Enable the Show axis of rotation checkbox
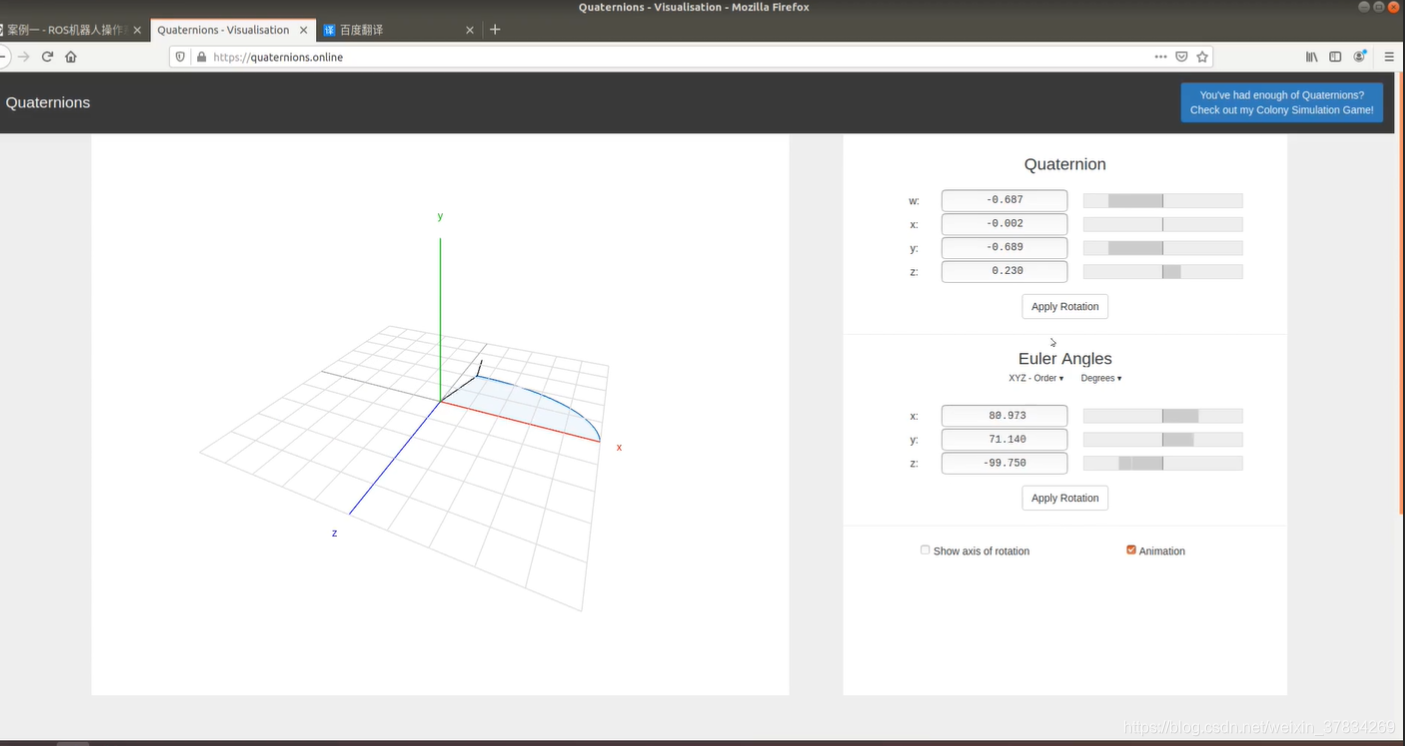The height and width of the screenshot is (746, 1405). click(925, 550)
